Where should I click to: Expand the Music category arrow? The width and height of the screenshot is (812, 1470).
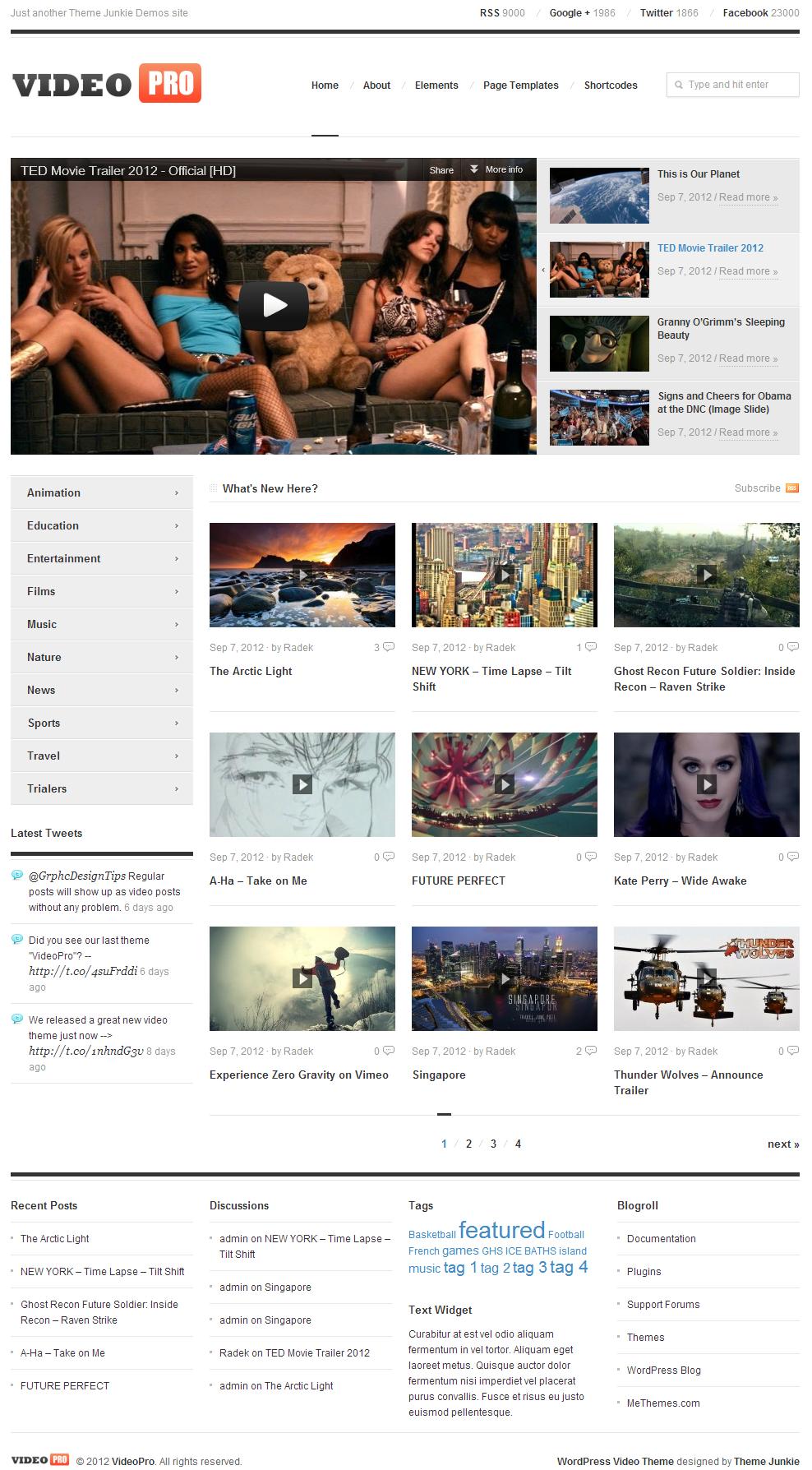pos(177,624)
